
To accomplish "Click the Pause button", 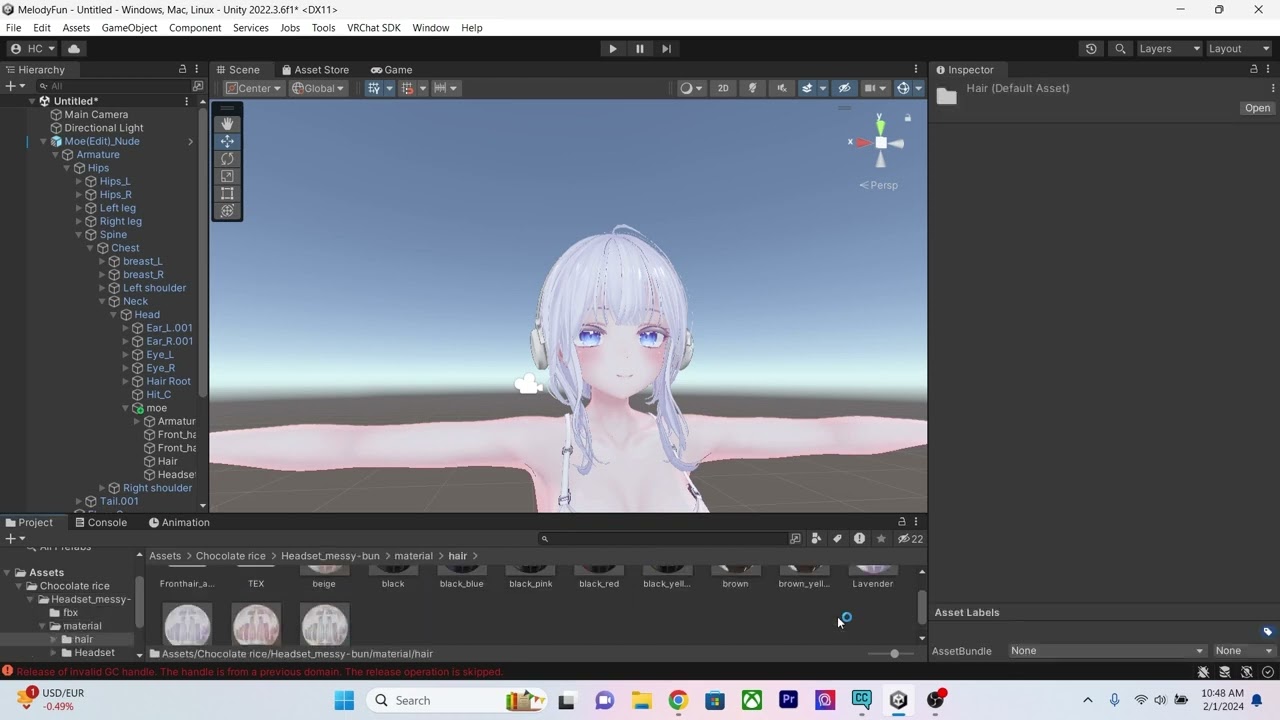I will 640,48.
